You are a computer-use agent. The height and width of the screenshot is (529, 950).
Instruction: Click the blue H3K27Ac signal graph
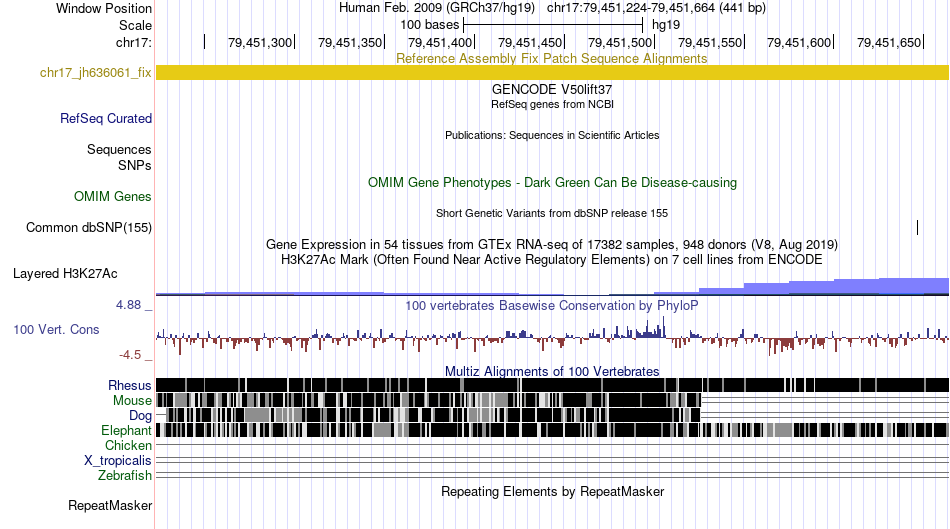pos(552,287)
